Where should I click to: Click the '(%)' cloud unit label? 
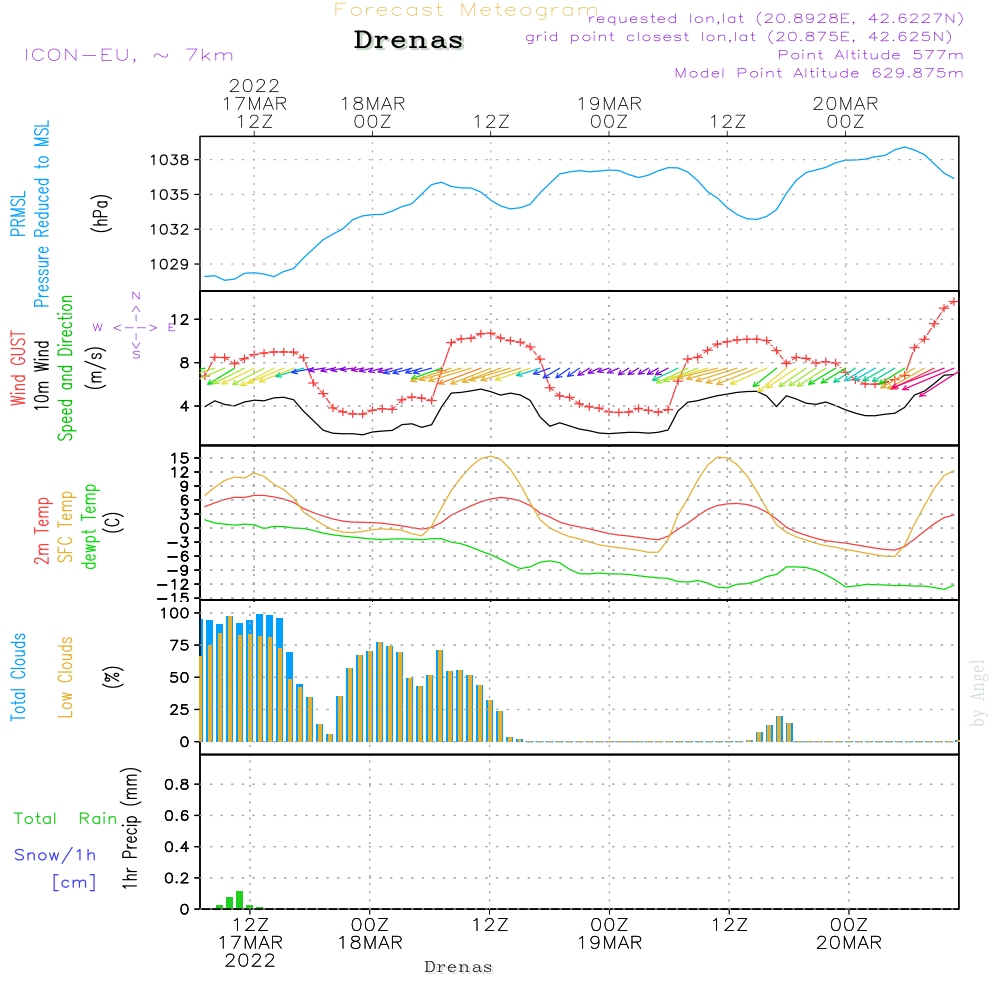(x=112, y=677)
